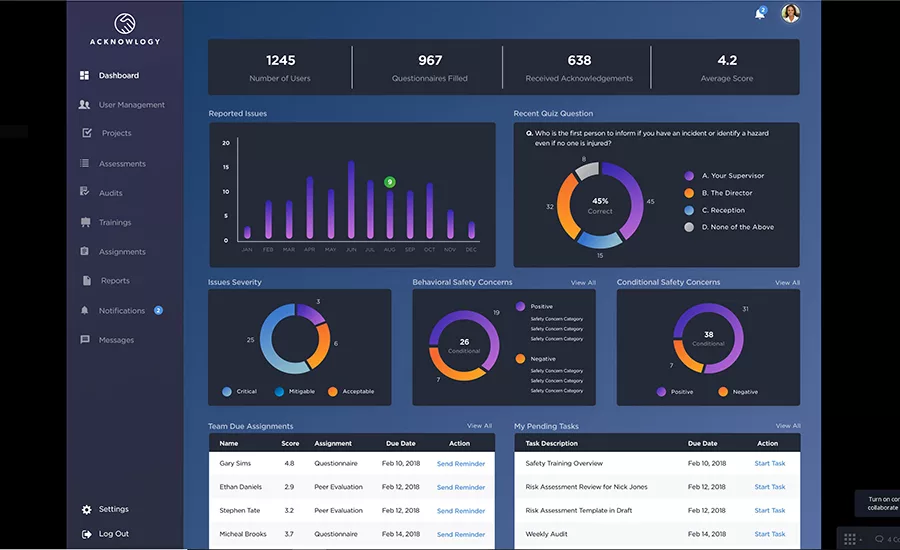The height and width of the screenshot is (550, 900).
Task: Open Notifications with badge count 2
Action: click(x=122, y=311)
